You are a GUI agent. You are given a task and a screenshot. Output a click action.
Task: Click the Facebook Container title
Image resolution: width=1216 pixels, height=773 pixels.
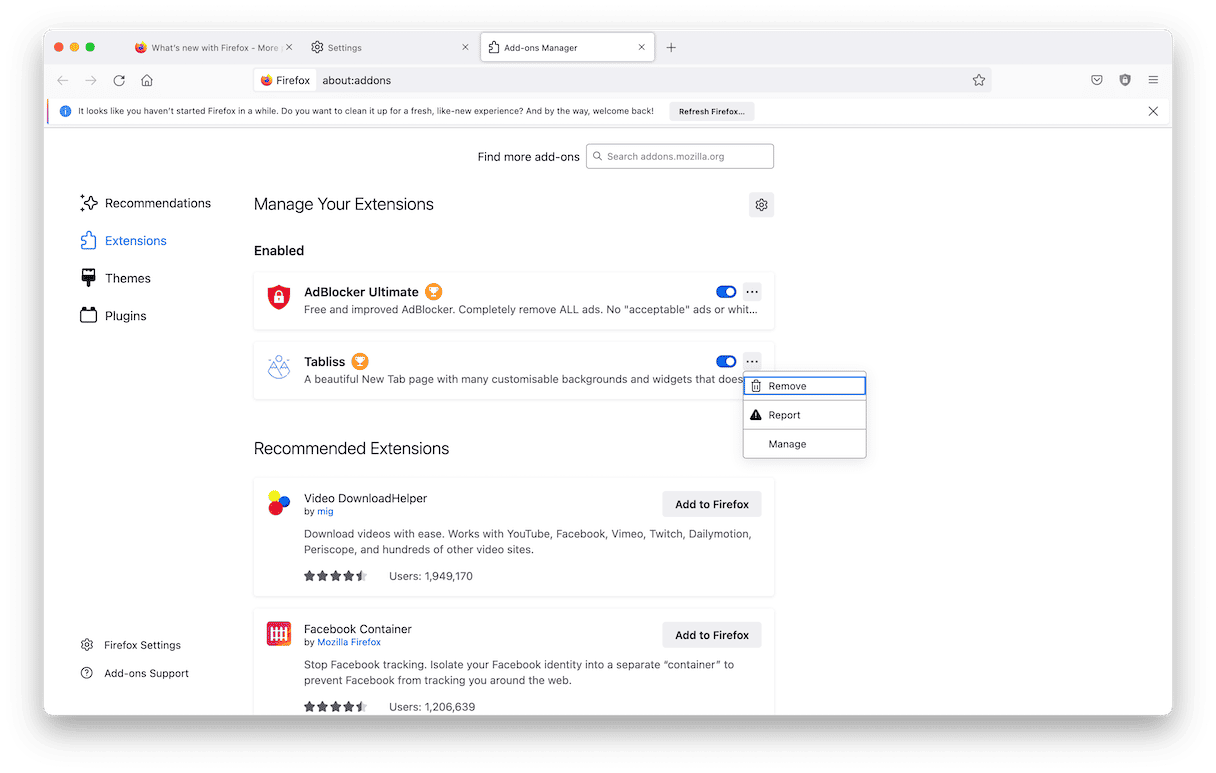pos(358,629)
